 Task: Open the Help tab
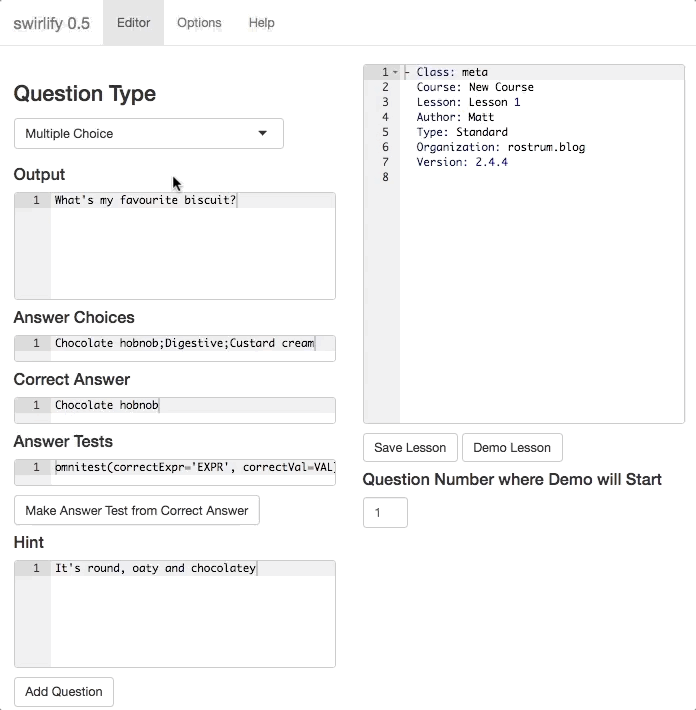(261, 23)
